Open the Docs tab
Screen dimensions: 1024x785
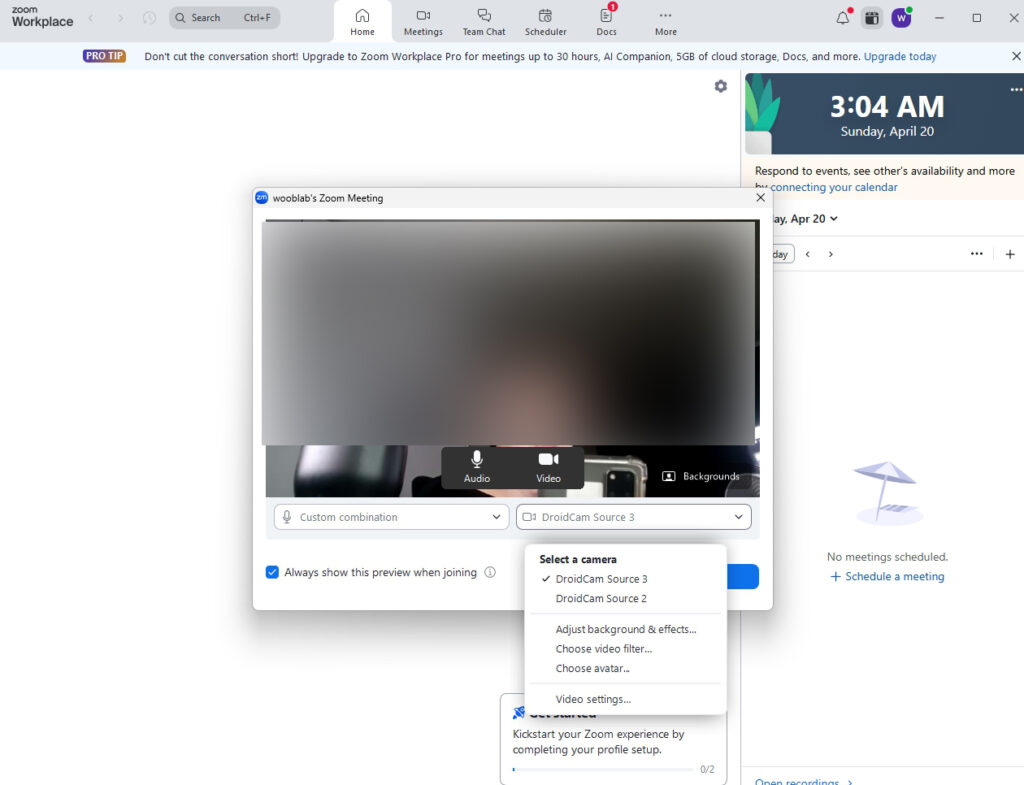click(606, 22)
